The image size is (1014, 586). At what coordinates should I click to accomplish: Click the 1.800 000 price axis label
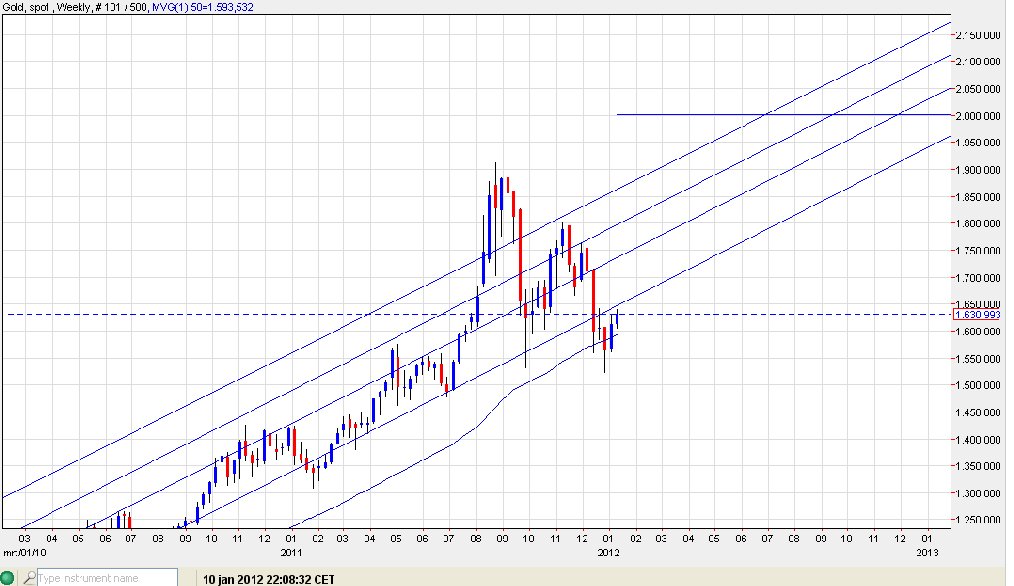click(978, 224)
